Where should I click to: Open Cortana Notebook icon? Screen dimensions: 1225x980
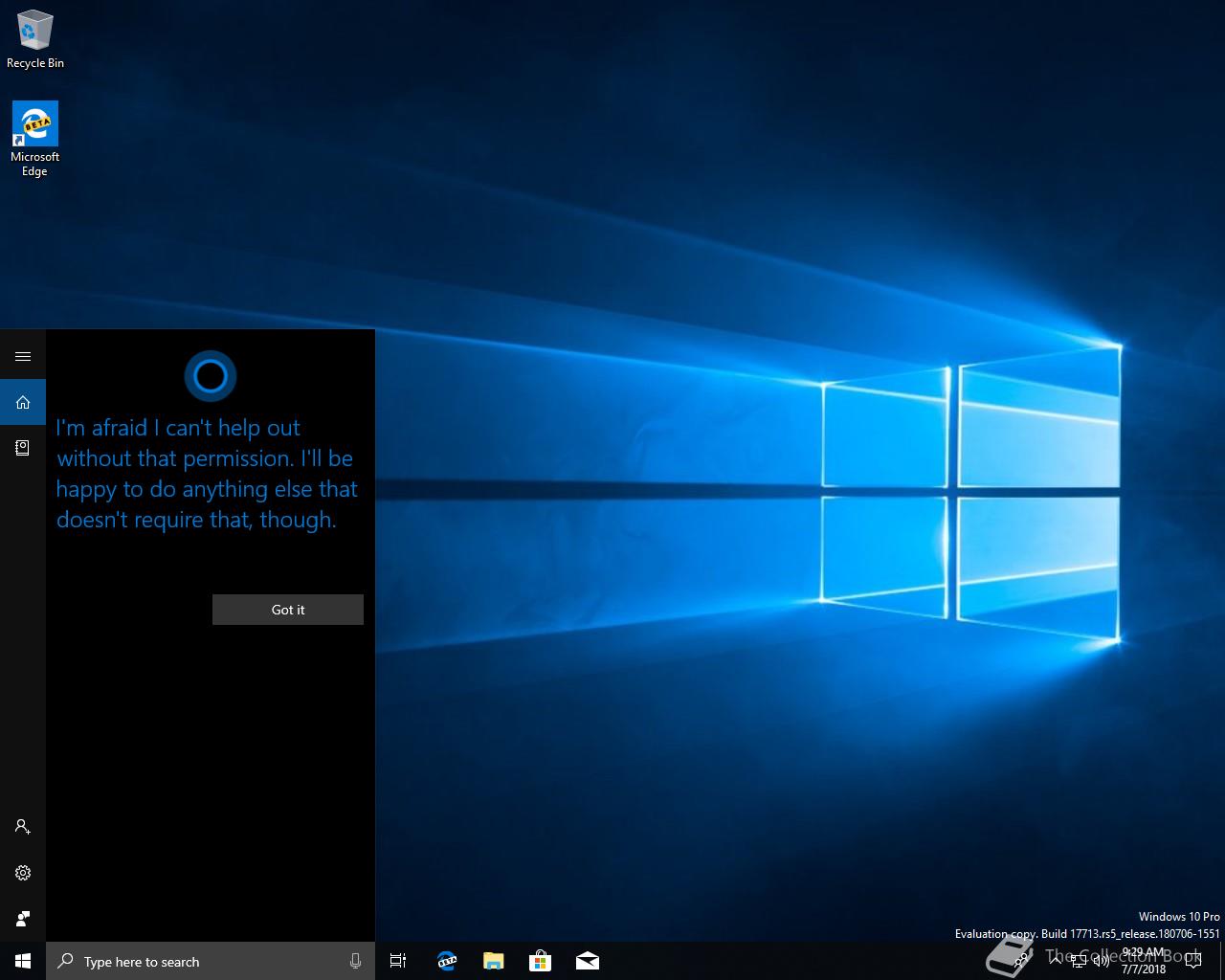click(x=23, y=448)
